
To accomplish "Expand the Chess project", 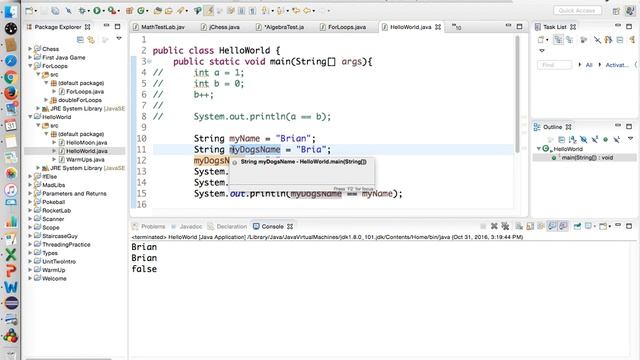I will pyautogui.click(x=30, y=49).
